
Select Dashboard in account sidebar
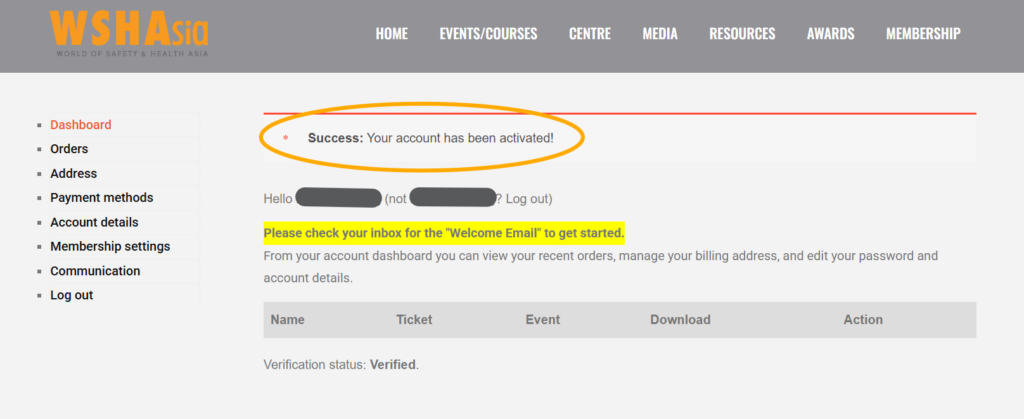pyautogui.click(x=81, y=125)
